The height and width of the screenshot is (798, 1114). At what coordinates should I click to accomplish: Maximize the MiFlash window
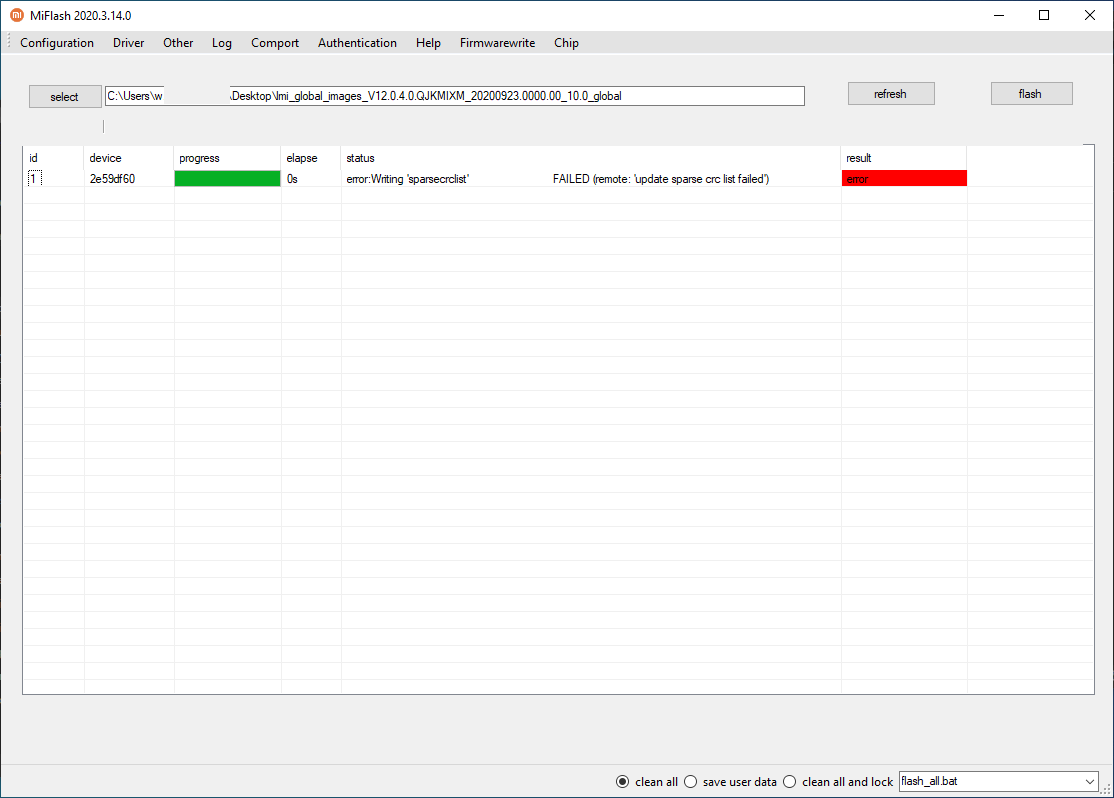tap(1044, 15)
